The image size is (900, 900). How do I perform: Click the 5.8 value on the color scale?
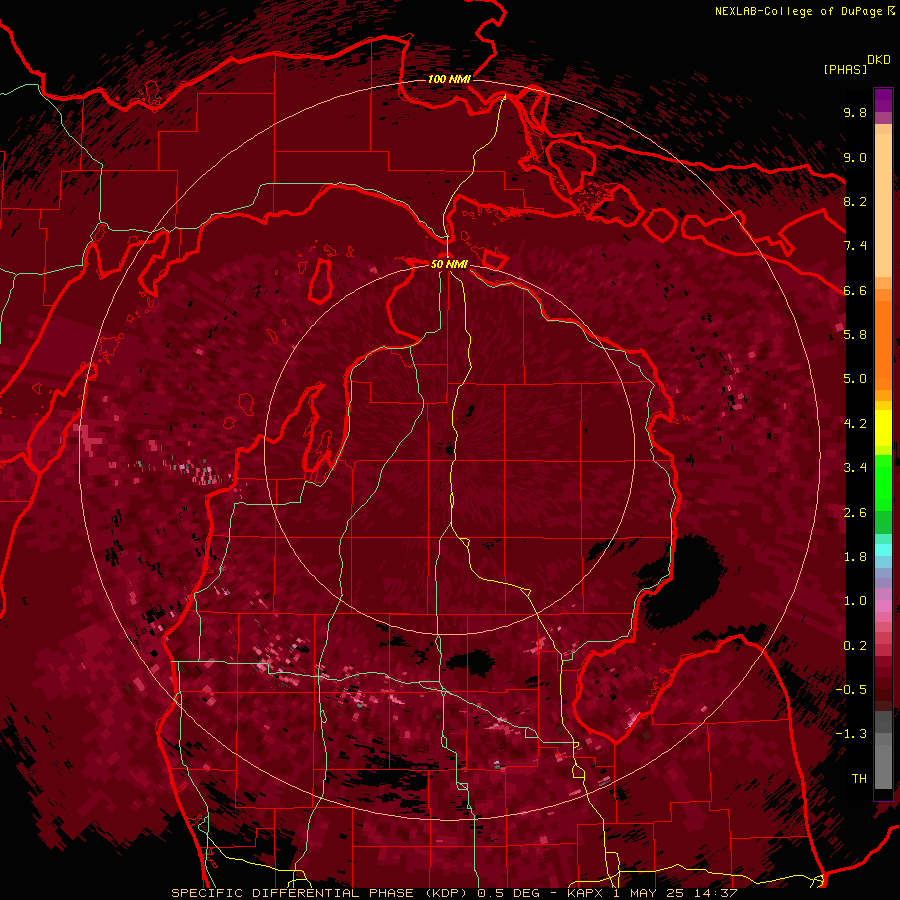(x=855, y=335)
